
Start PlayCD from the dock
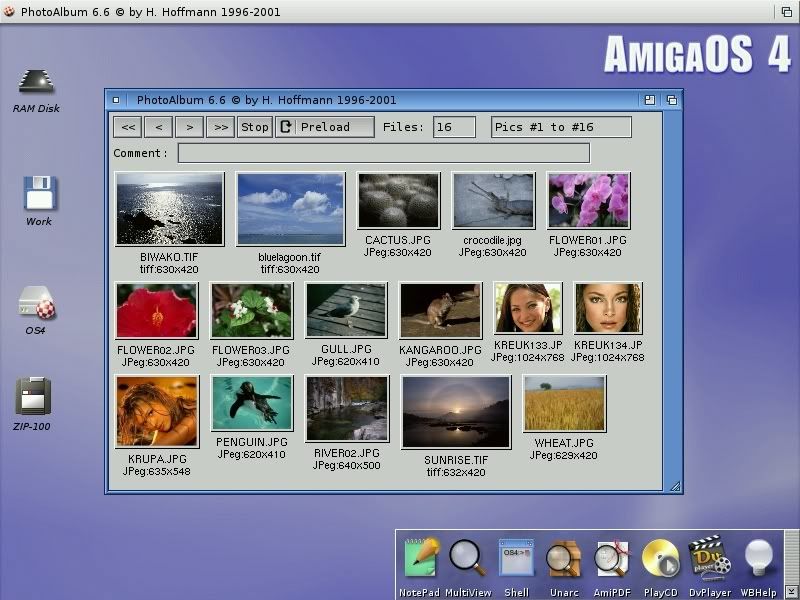point(660,559)
